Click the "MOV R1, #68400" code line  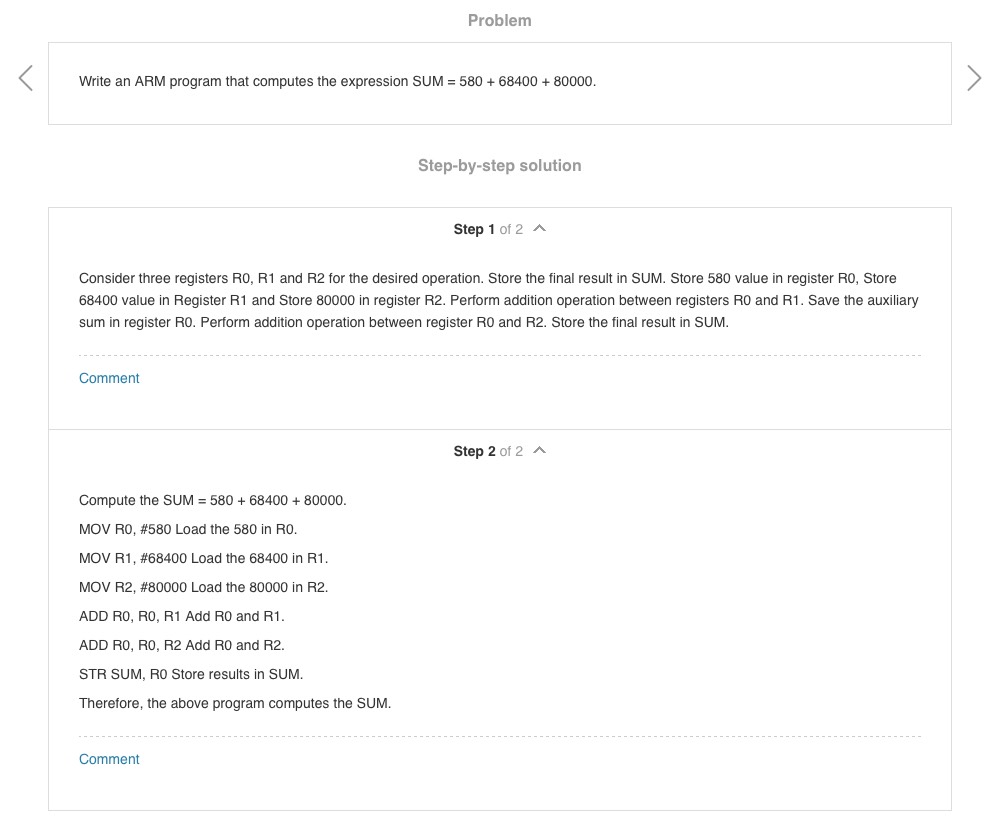pos(203,558)
